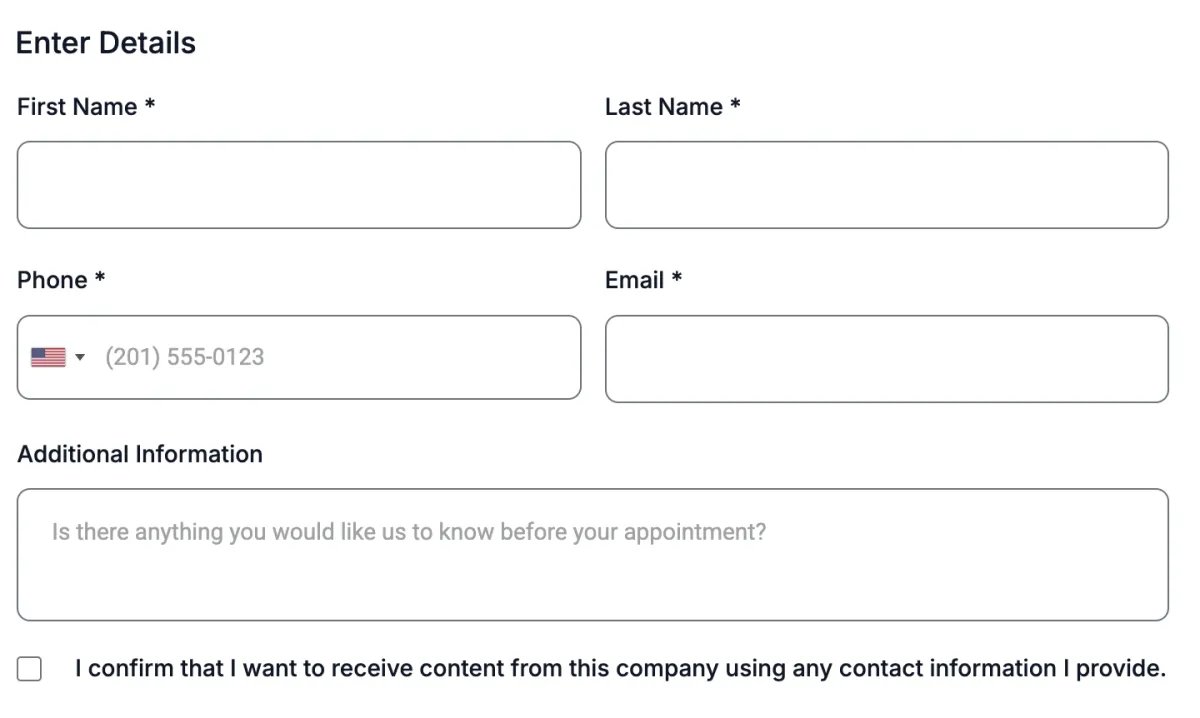
Task: Click the (201) 555-0123 placeholder text
Action: [185, 357]
